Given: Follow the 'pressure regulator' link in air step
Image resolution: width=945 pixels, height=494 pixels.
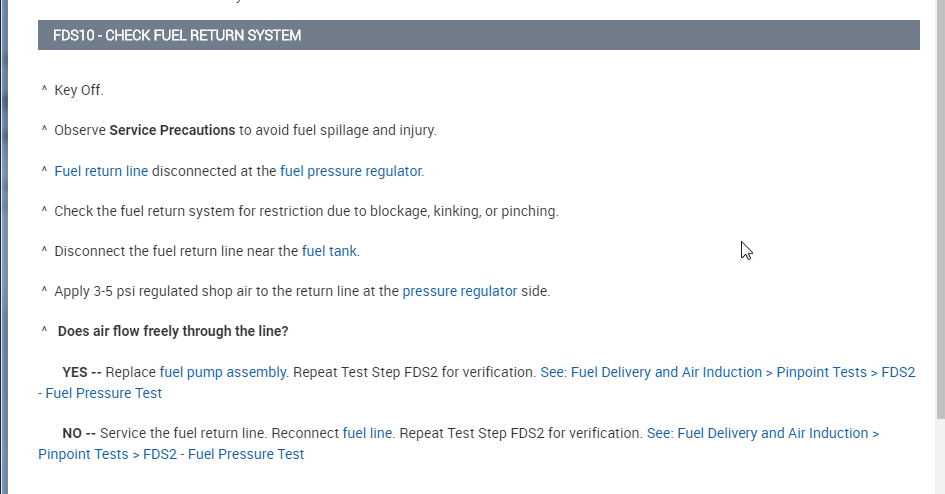Looking at the screenshot, I should [459, 291].
